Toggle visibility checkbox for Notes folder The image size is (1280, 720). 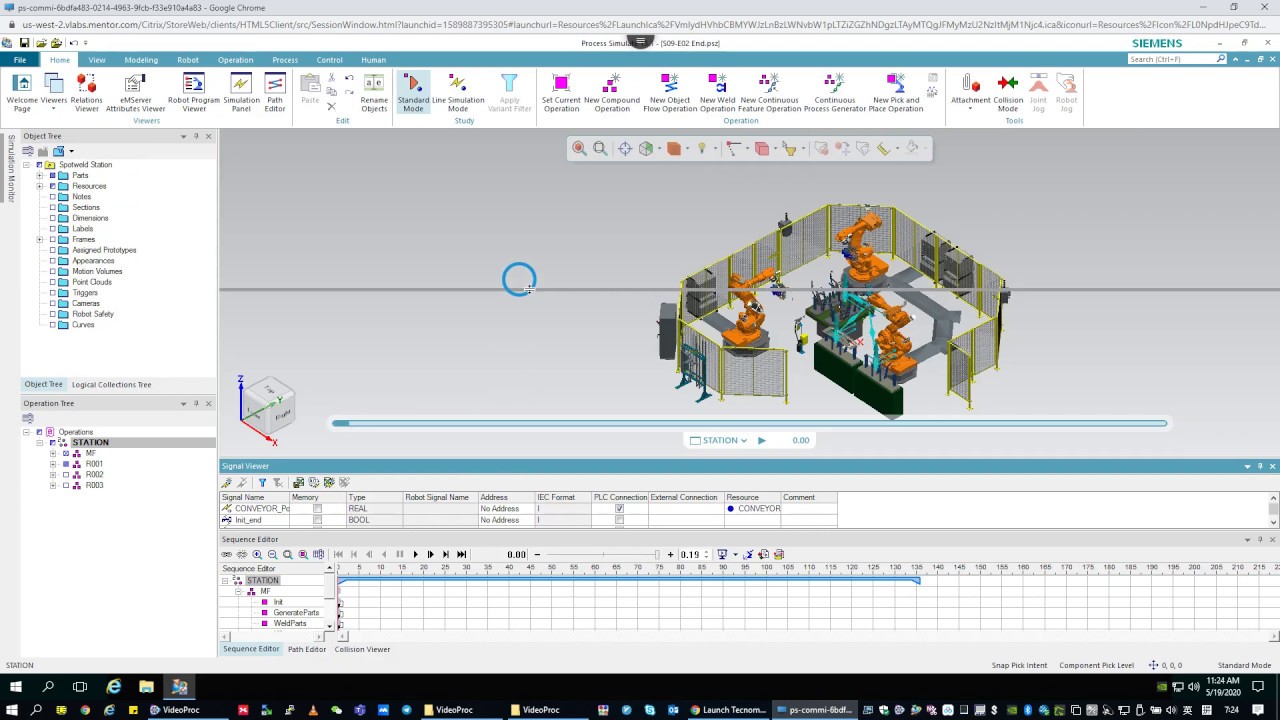coord(53,197)
